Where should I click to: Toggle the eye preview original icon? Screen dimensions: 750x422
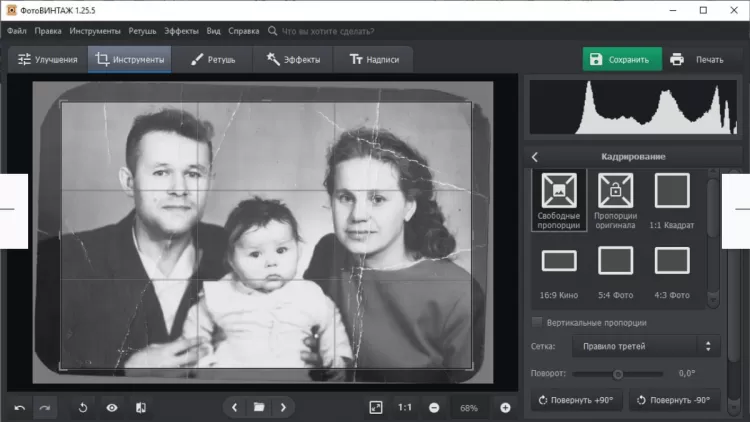pos(112,408)
